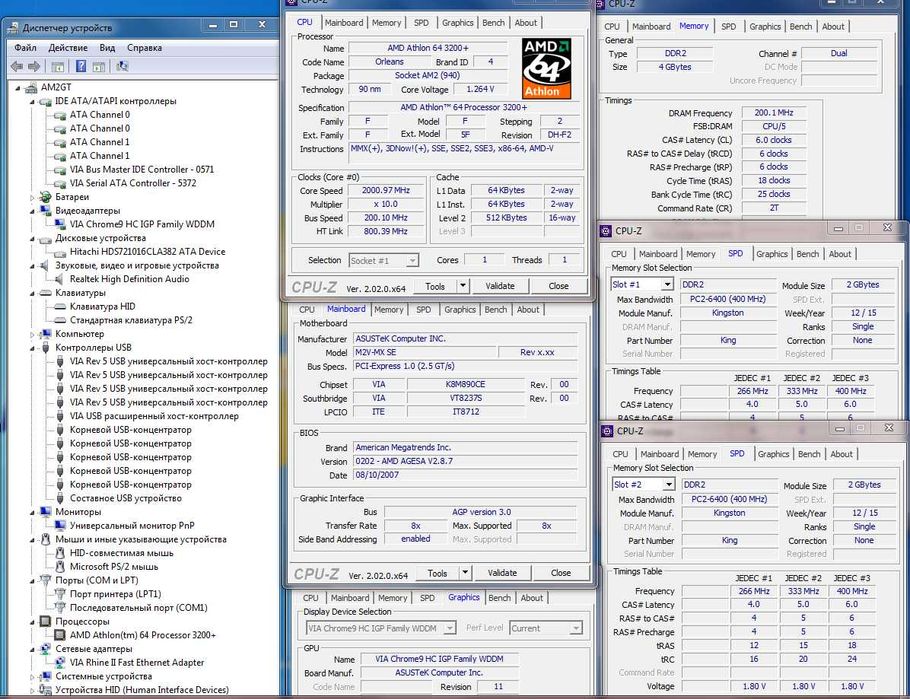Click the CPU-Z title icon of Slot #1 window
Image resolution: width=910 pixels, height=699 pixels.
click(x=606, y=231)
